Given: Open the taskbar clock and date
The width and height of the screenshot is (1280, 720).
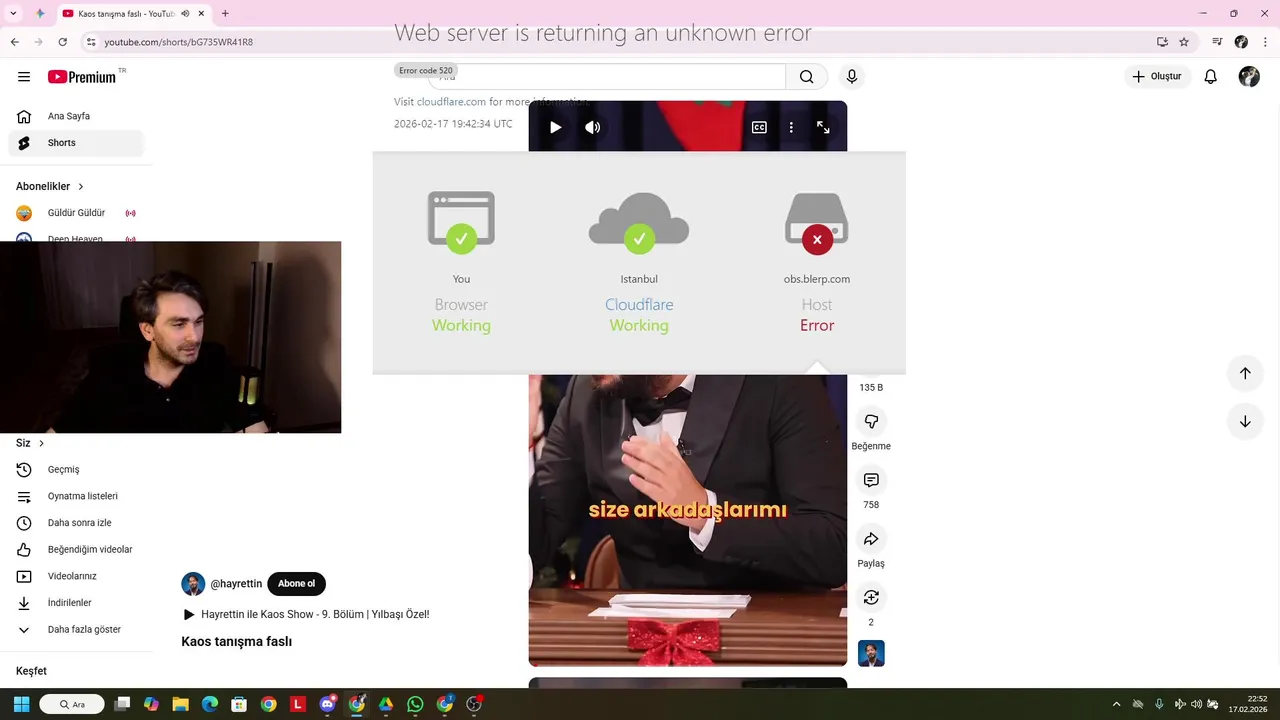Looking at the screenshot, I should (1249, 704).
